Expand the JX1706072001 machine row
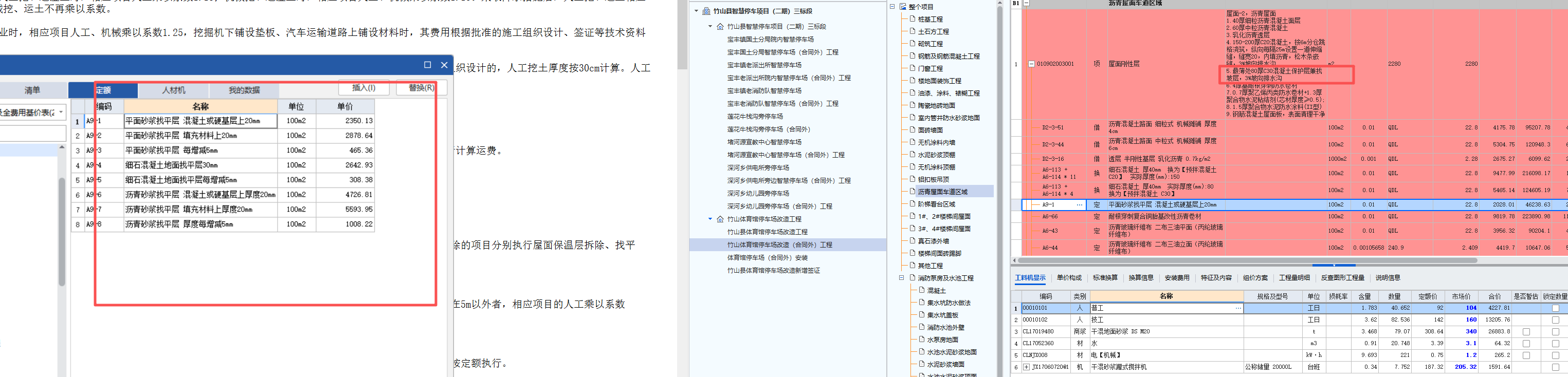Viewport: 1568px width, 377px height. tap(1026, 367)
